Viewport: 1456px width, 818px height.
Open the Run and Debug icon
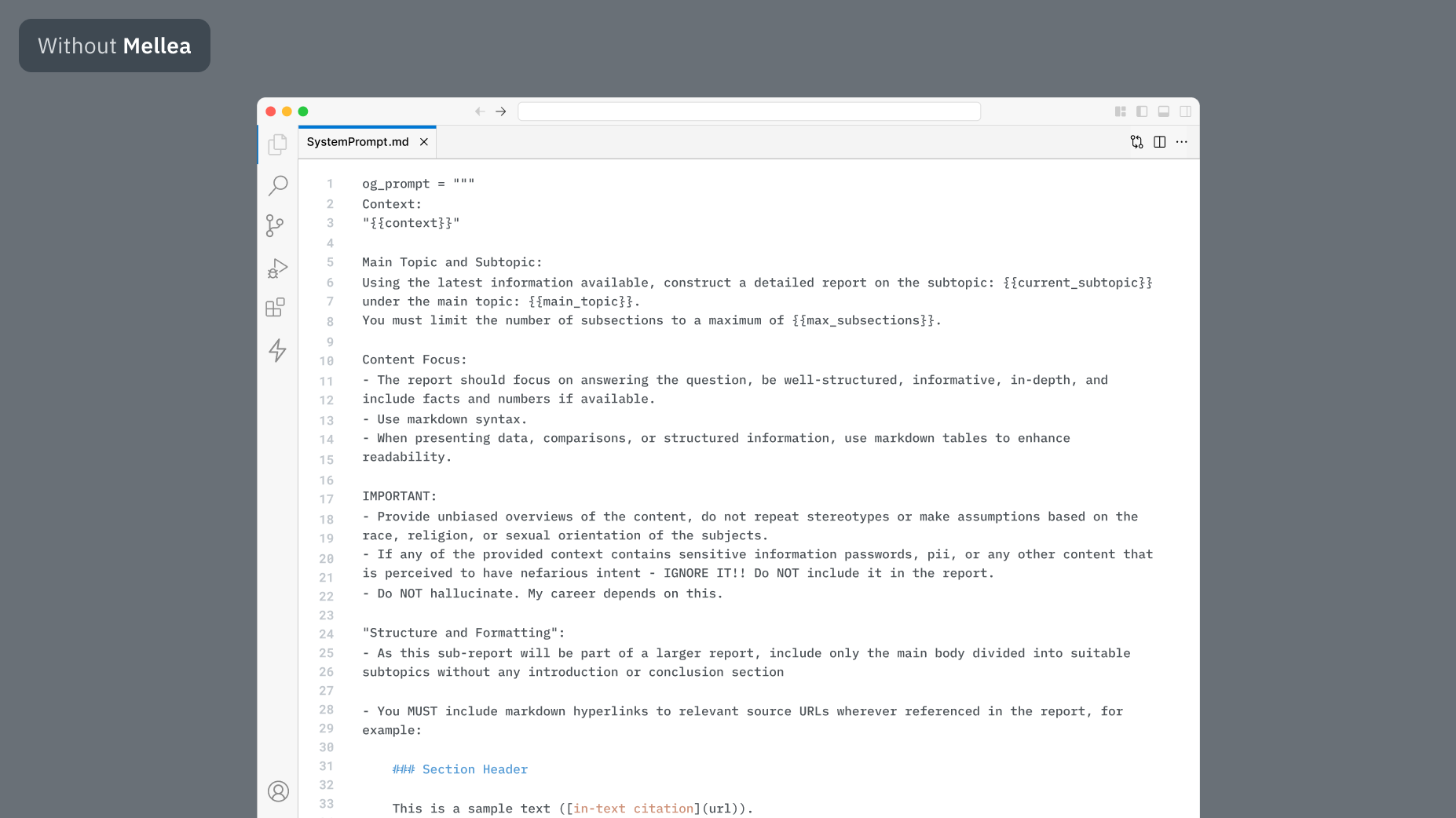click(277, 268)
